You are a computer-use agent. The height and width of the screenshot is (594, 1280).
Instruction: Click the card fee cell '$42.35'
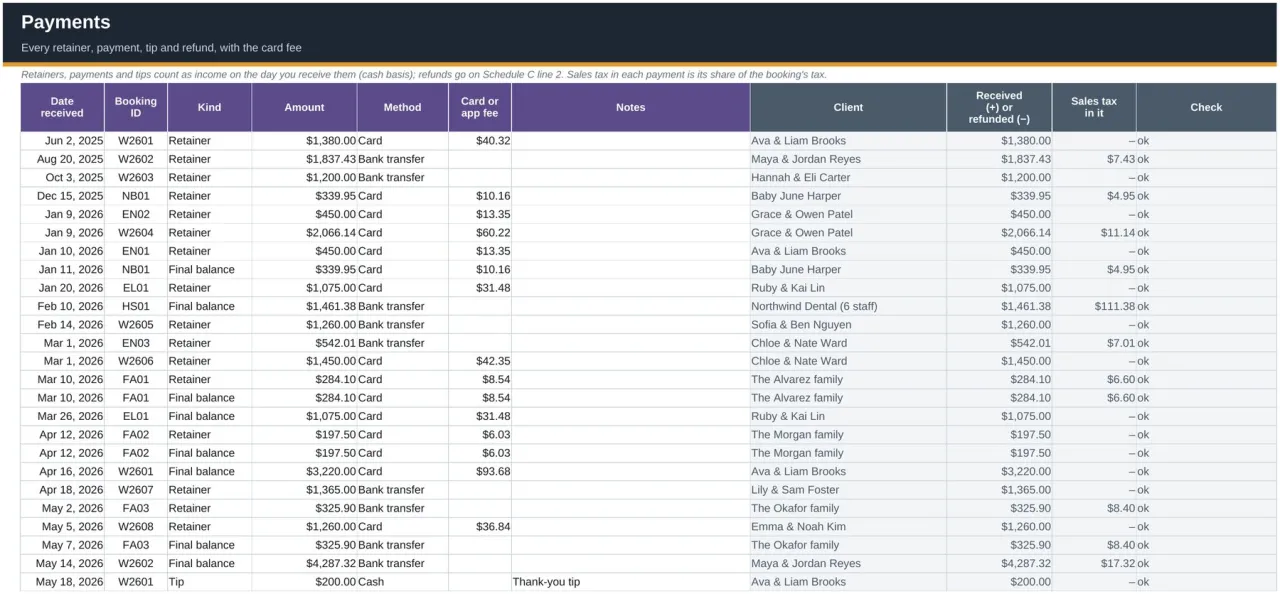coord(479,361)
